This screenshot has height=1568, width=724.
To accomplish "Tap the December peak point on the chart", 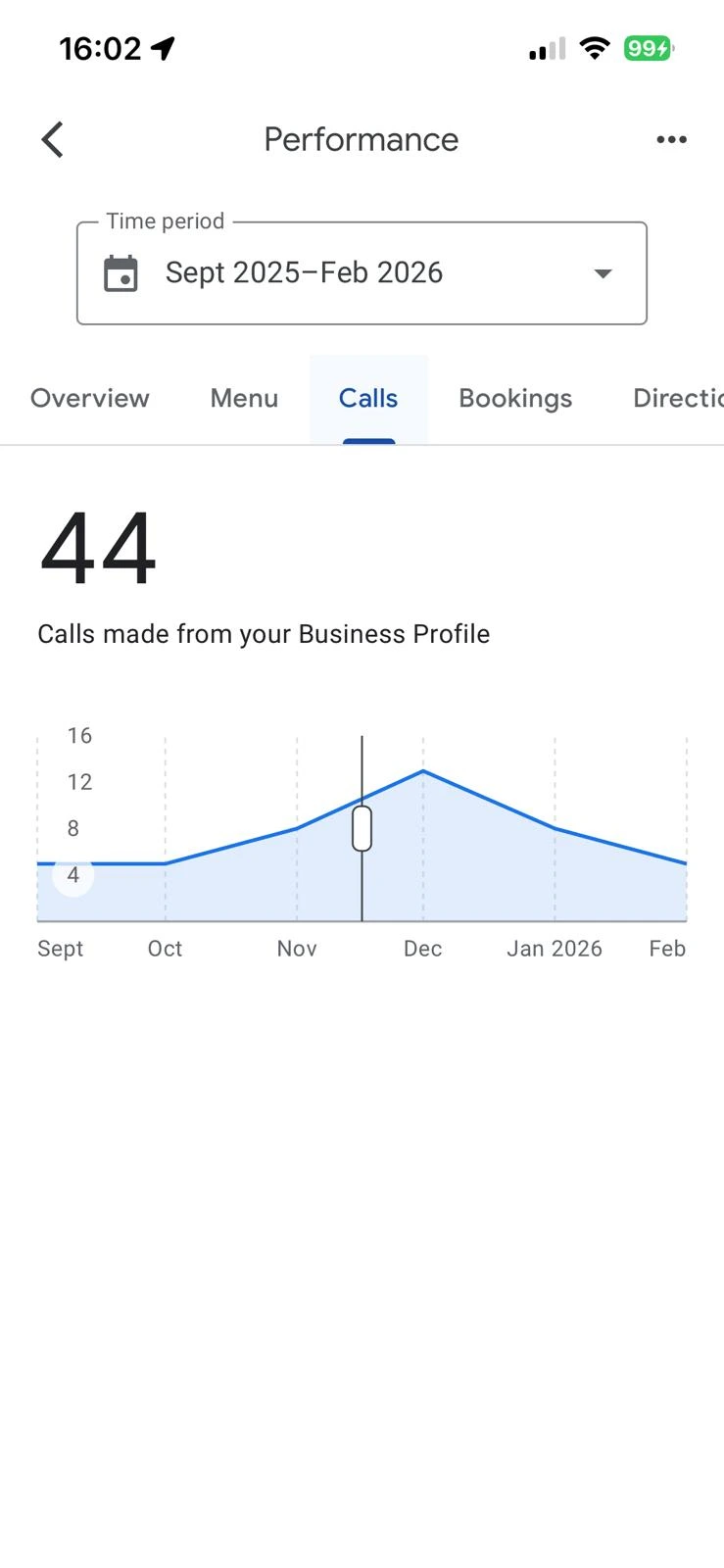I will 423,771.
